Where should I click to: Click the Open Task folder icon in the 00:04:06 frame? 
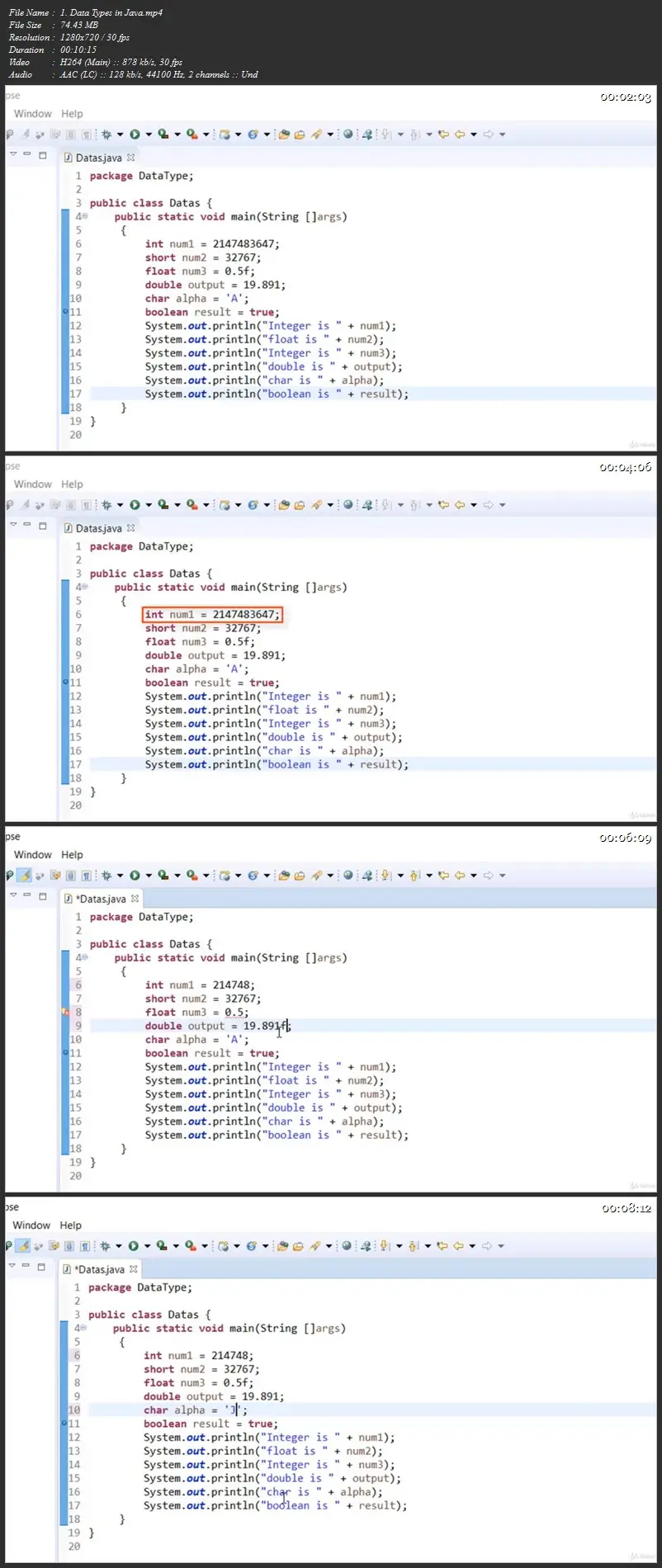pyautogui.click(x=299, y=504)
